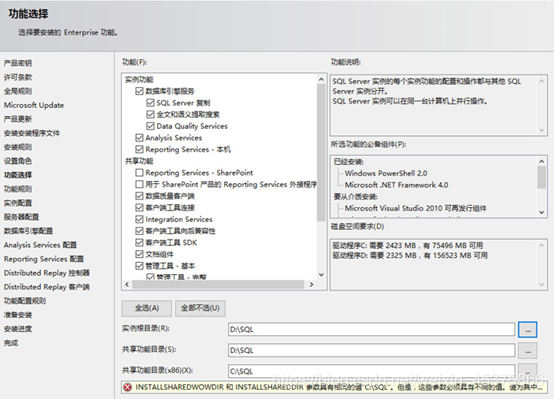Select the 设置角色 step in sidebar
554x399 pixels.
click(18, 161)
